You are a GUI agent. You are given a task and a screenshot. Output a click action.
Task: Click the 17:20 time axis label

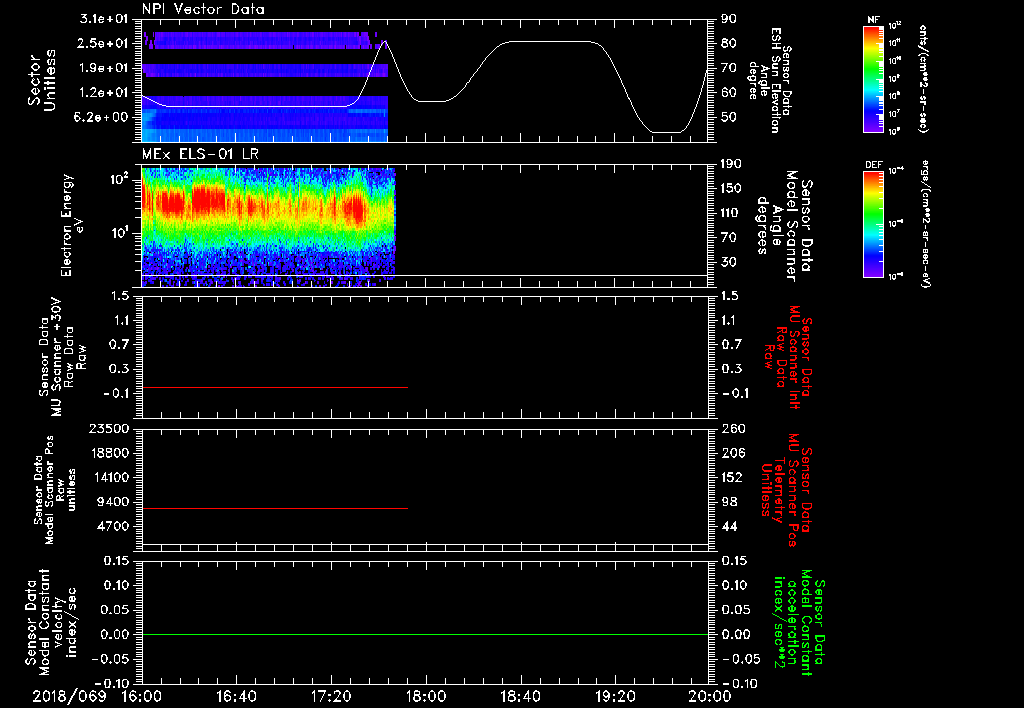(331, 696)
